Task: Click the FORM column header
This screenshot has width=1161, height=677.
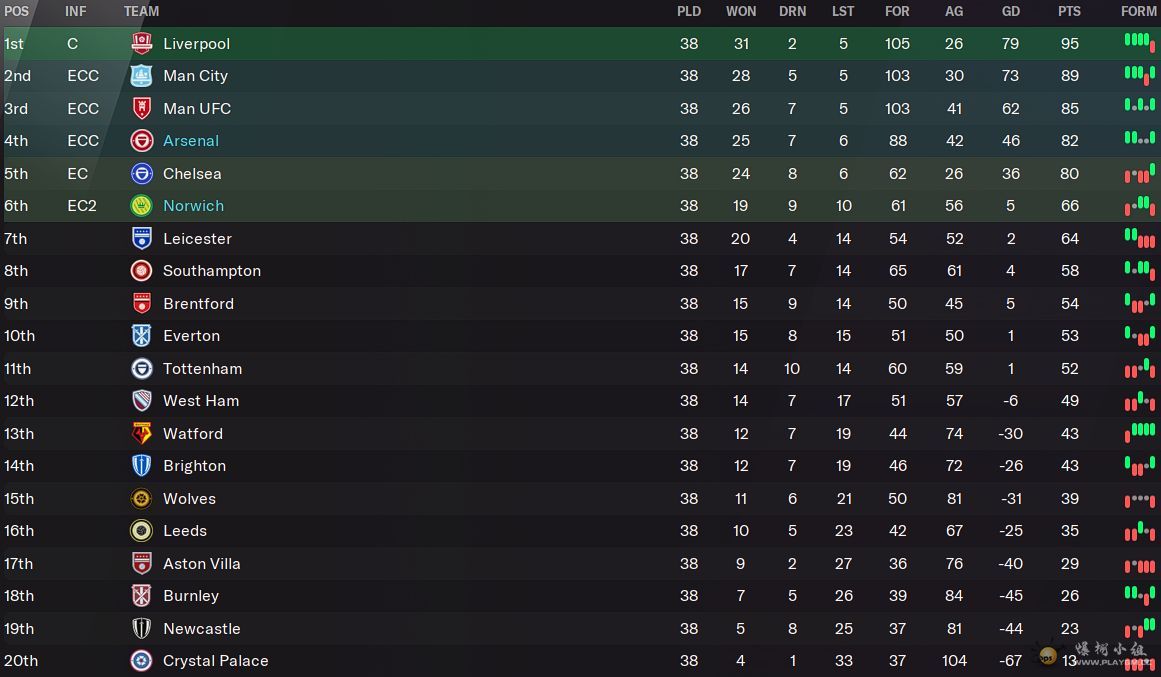Action: coord(1138,12)
